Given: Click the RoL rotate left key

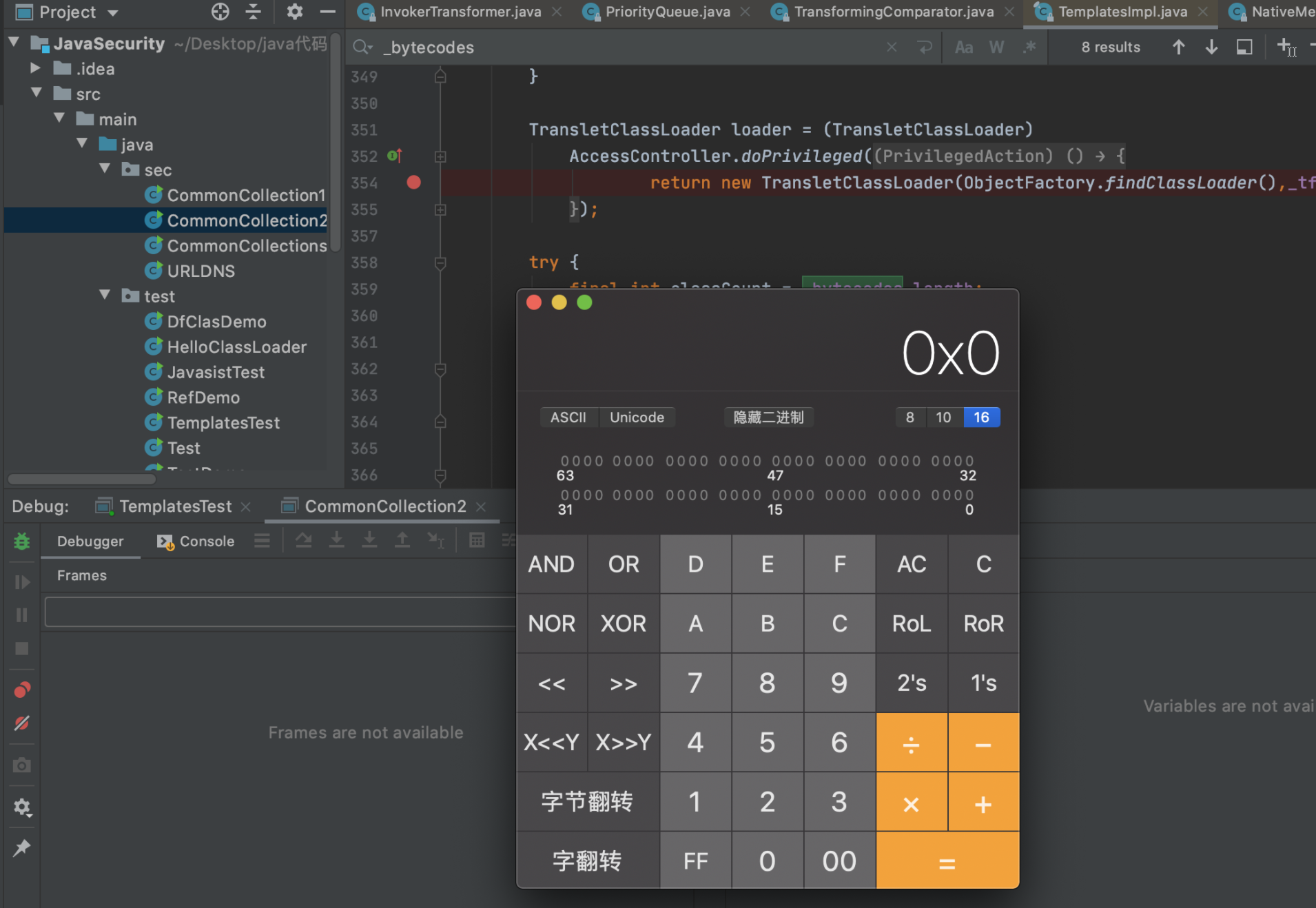Looking at the screenshot, I should pos(912,623).
